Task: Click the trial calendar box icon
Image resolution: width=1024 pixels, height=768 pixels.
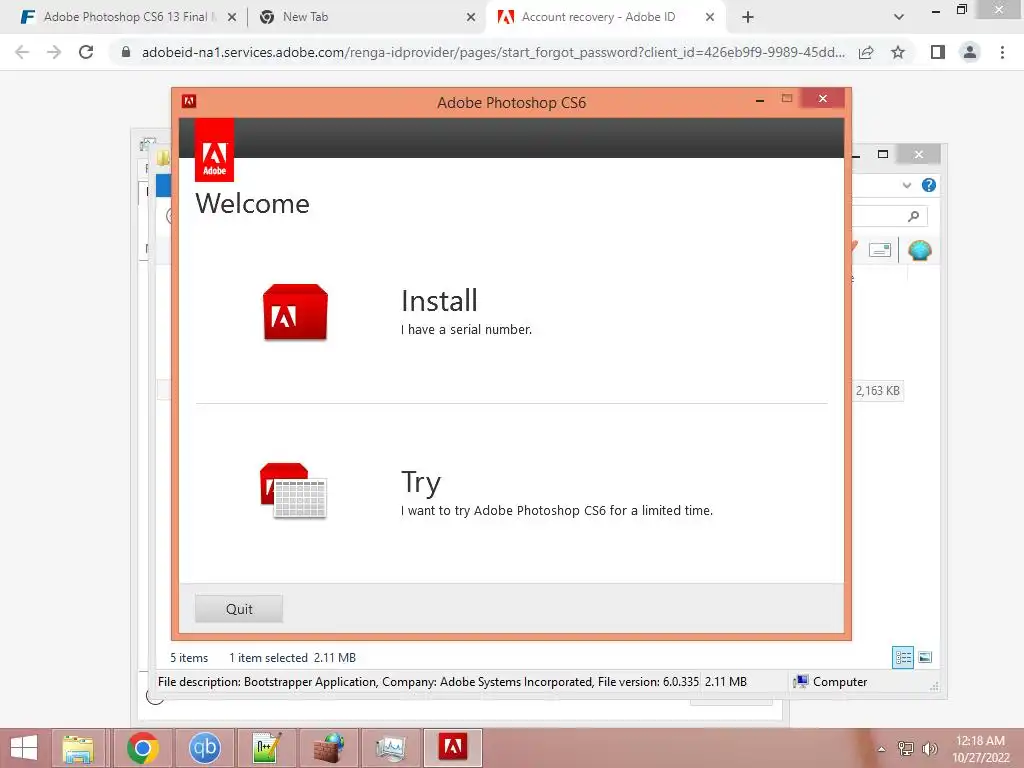Action: click(293, 490)
